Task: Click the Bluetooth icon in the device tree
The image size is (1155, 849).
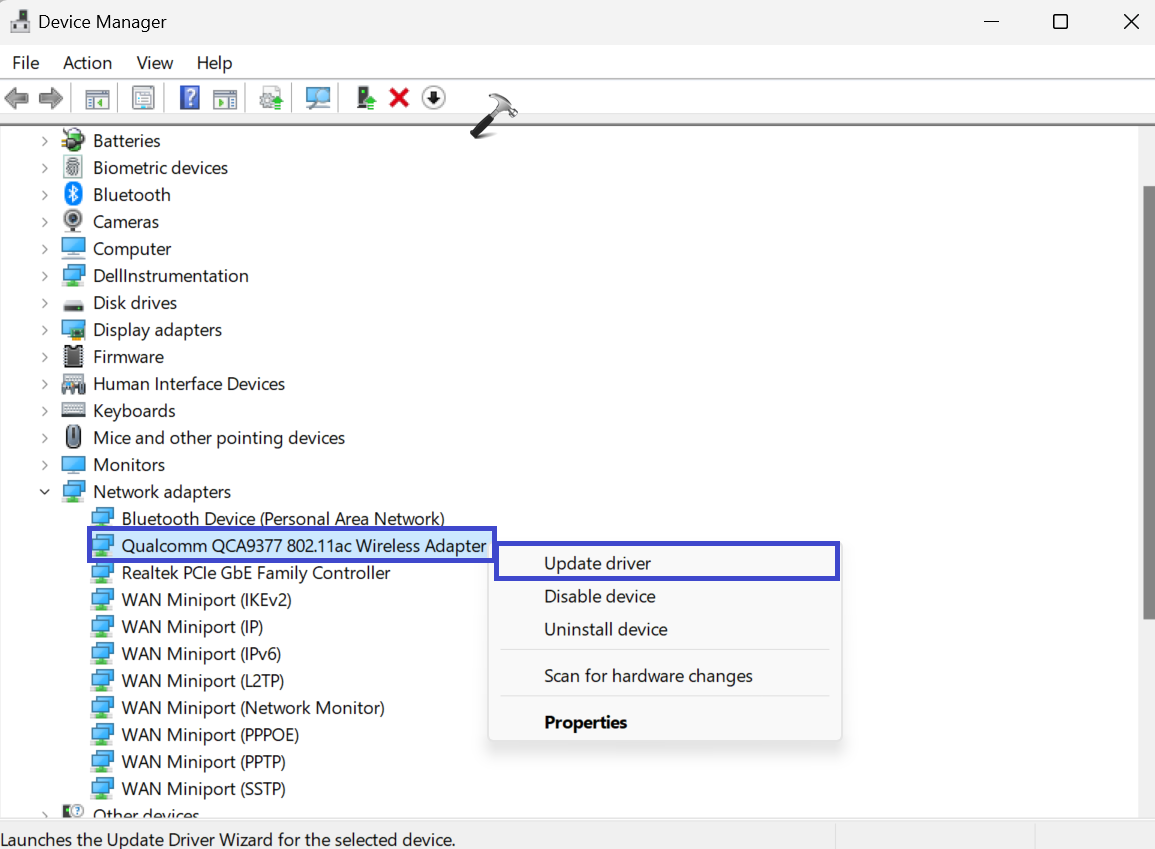Action: (x=73, y=195)
